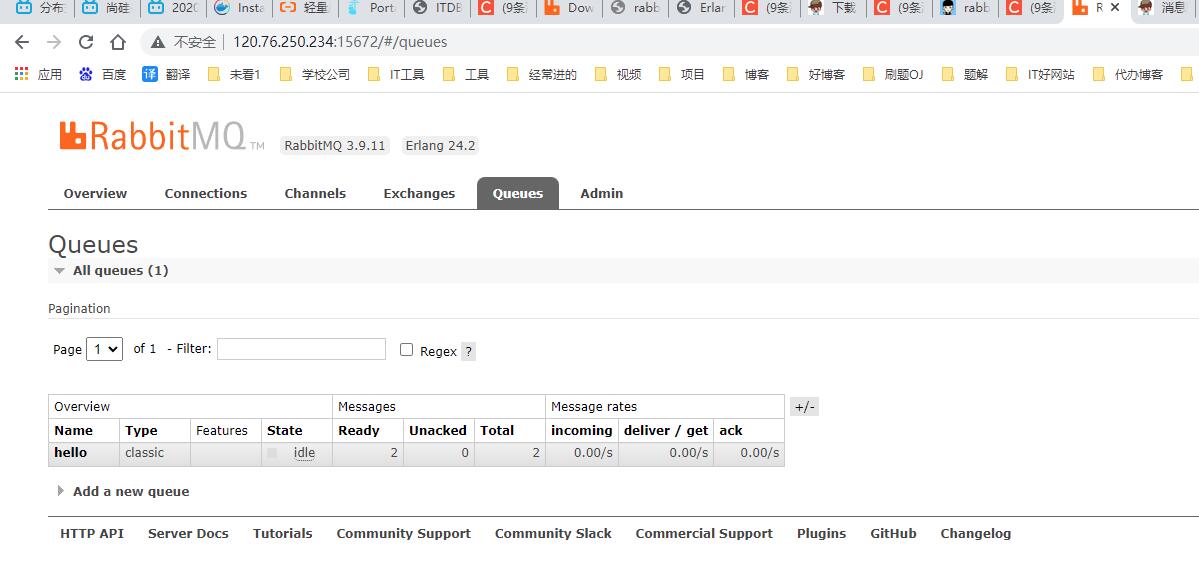Open the Plugins footer link
Screen dimensions: 1199x586
coord(821,534)
